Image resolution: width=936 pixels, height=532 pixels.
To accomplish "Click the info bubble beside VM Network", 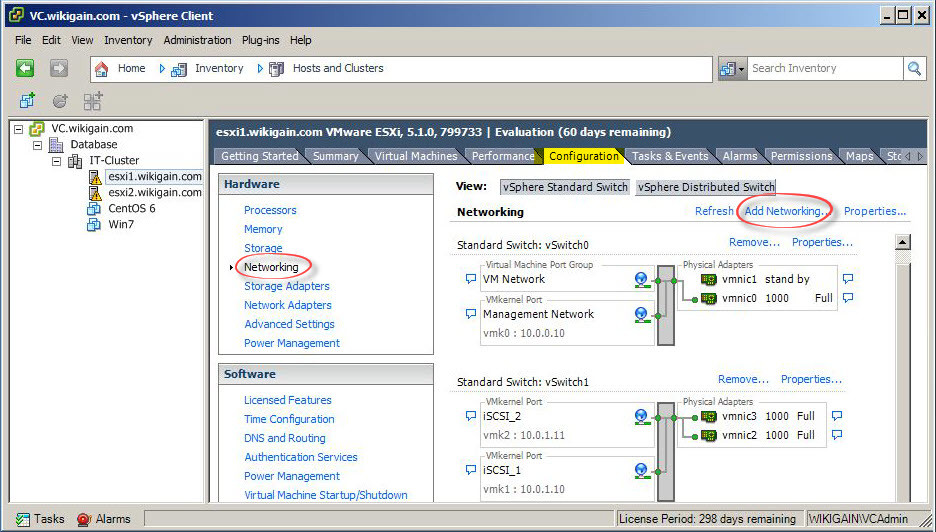I will [470, 279].
